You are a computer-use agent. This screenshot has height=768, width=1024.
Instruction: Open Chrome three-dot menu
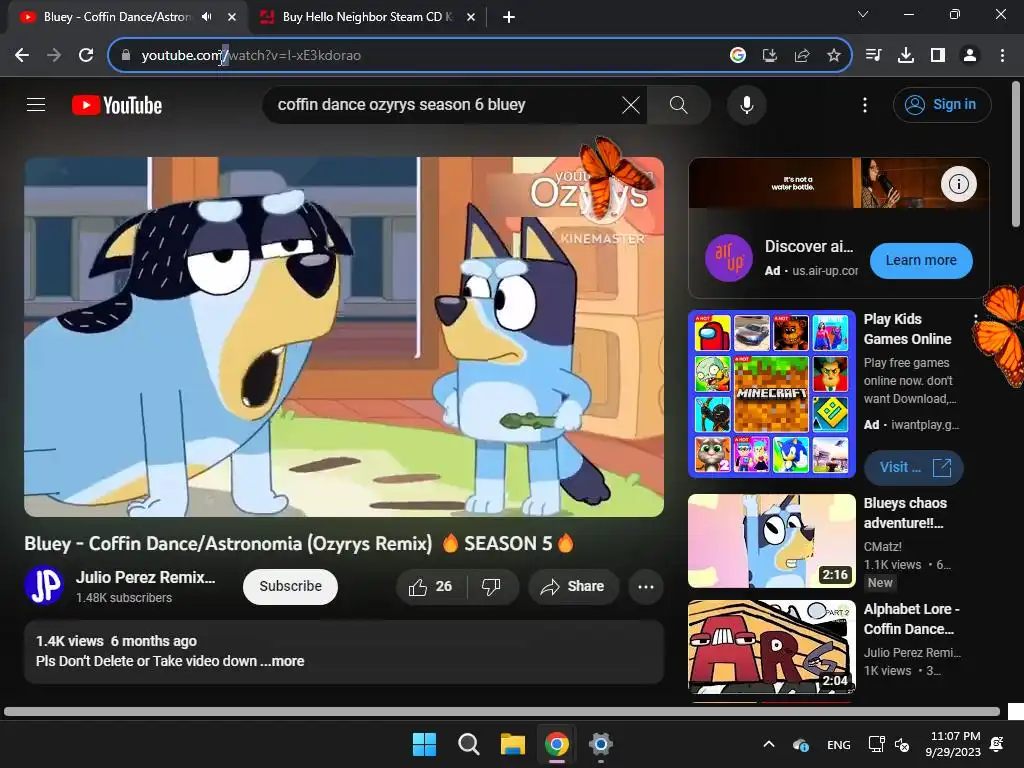point(1002,56)
